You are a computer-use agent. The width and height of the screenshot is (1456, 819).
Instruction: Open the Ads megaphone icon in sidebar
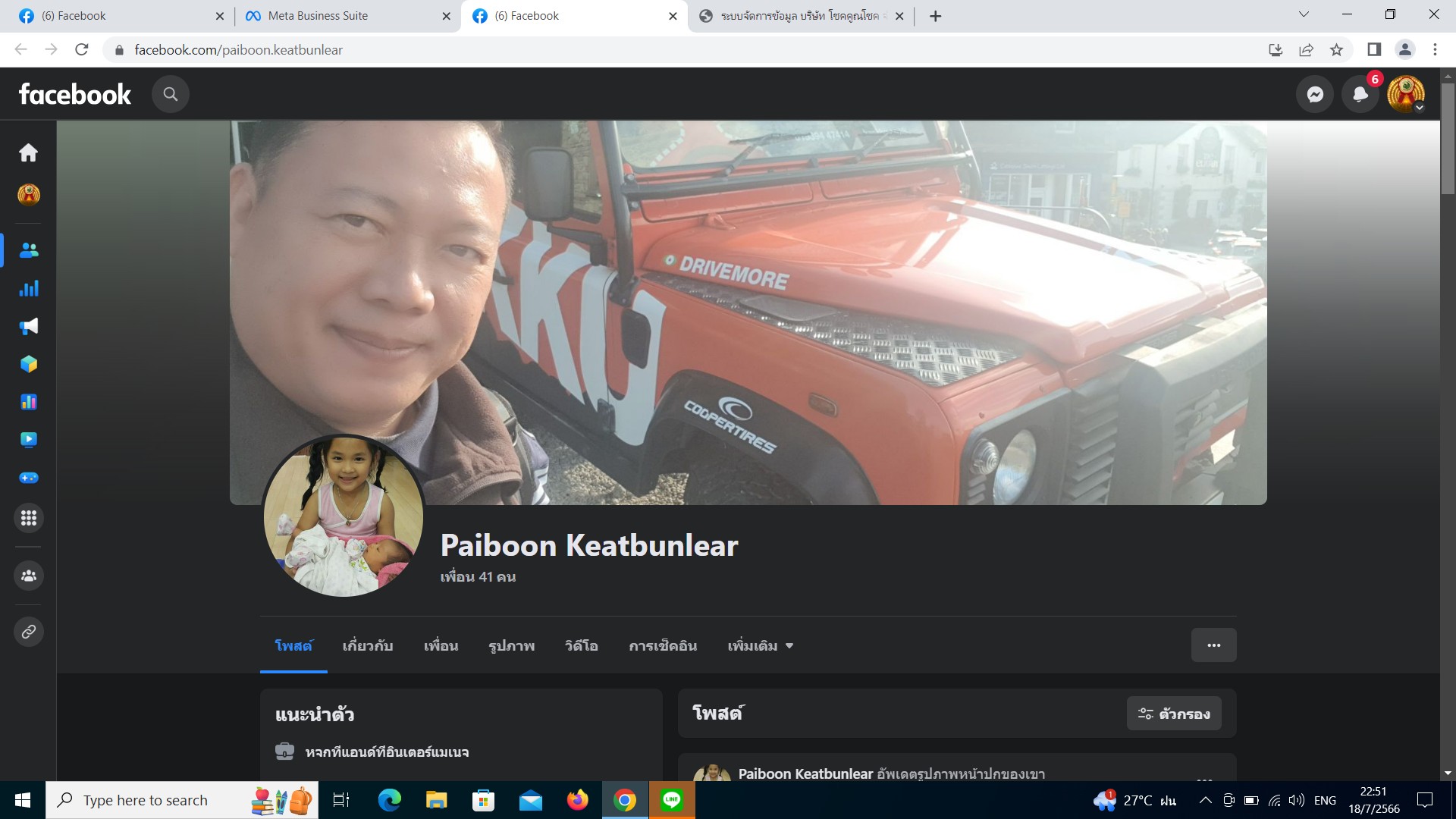pyautogui.click(x=29, y=326)
